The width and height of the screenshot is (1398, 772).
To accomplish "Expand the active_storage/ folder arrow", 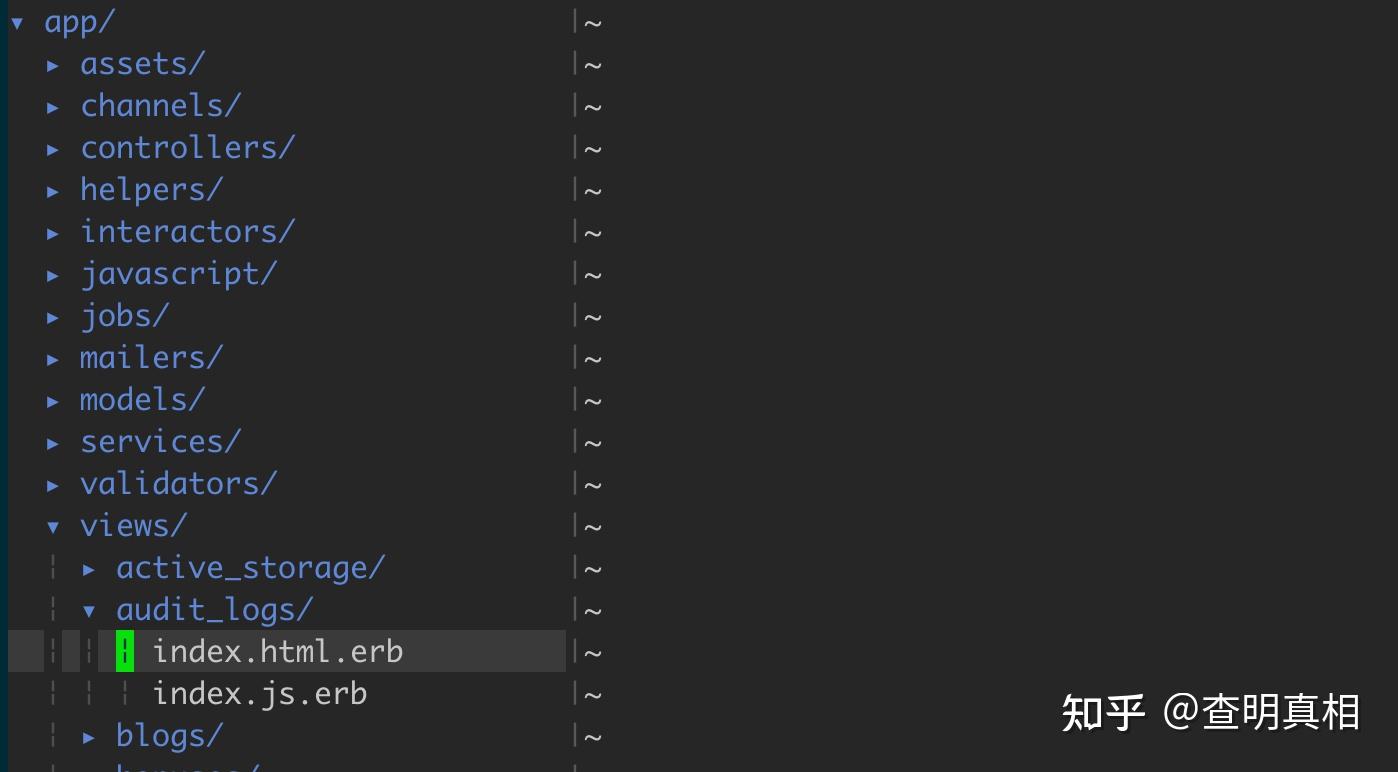I will click(89, 569).
